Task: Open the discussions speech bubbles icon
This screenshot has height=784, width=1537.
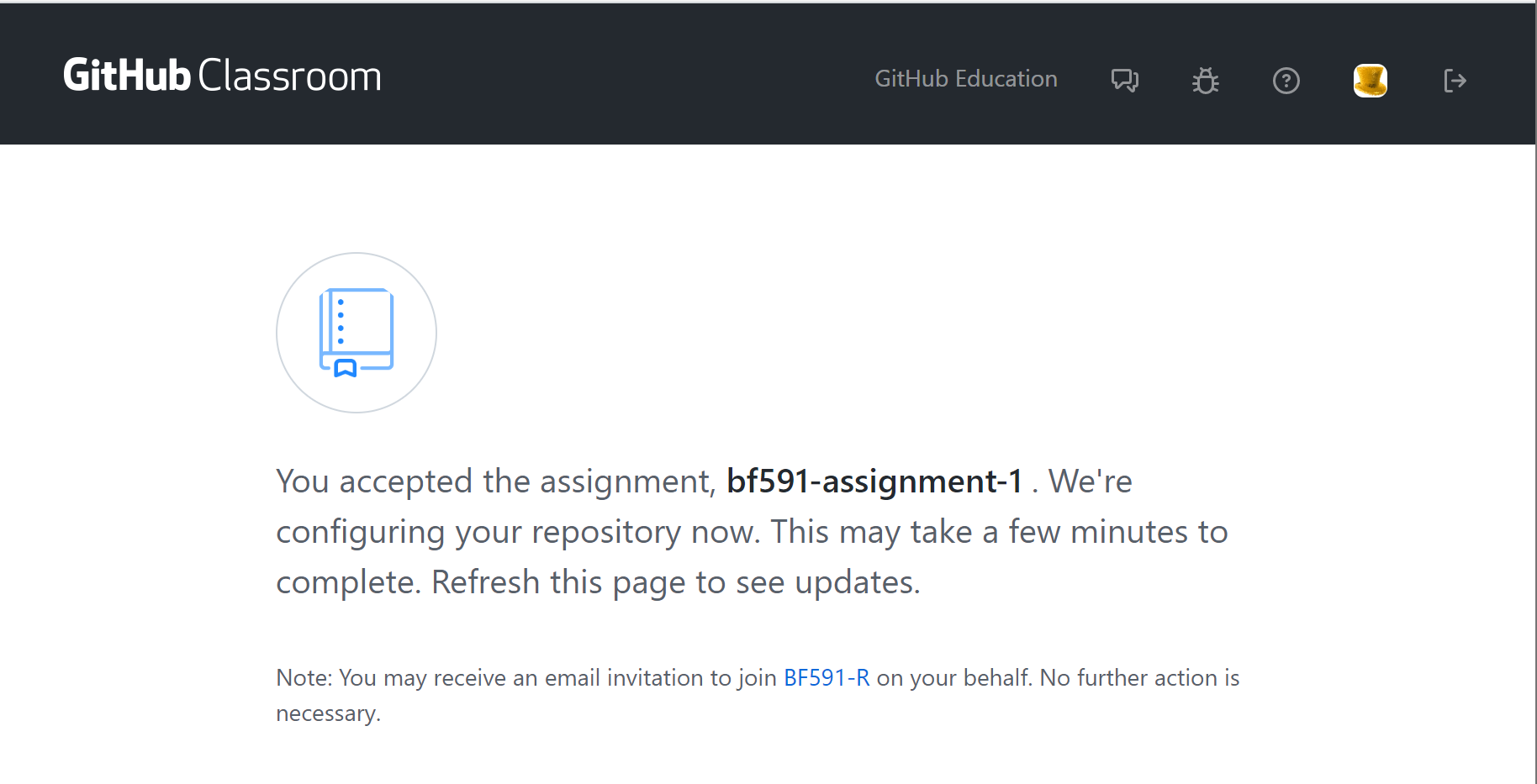Action: [x=1124, y=81]
